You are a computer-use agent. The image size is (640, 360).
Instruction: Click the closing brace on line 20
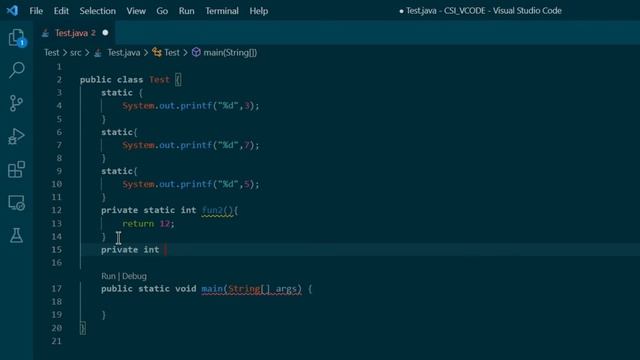point(83,328)
